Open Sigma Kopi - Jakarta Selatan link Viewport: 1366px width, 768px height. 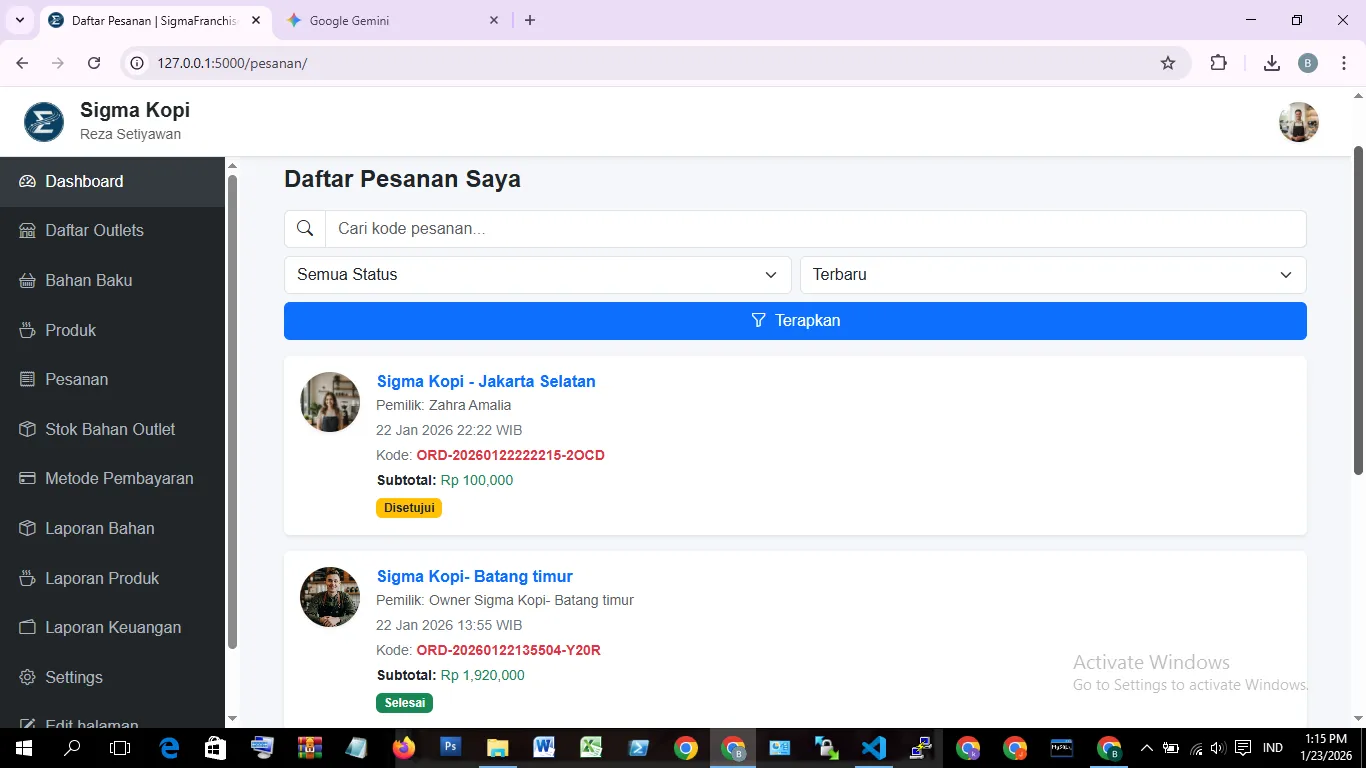click(x=486, y=381)
